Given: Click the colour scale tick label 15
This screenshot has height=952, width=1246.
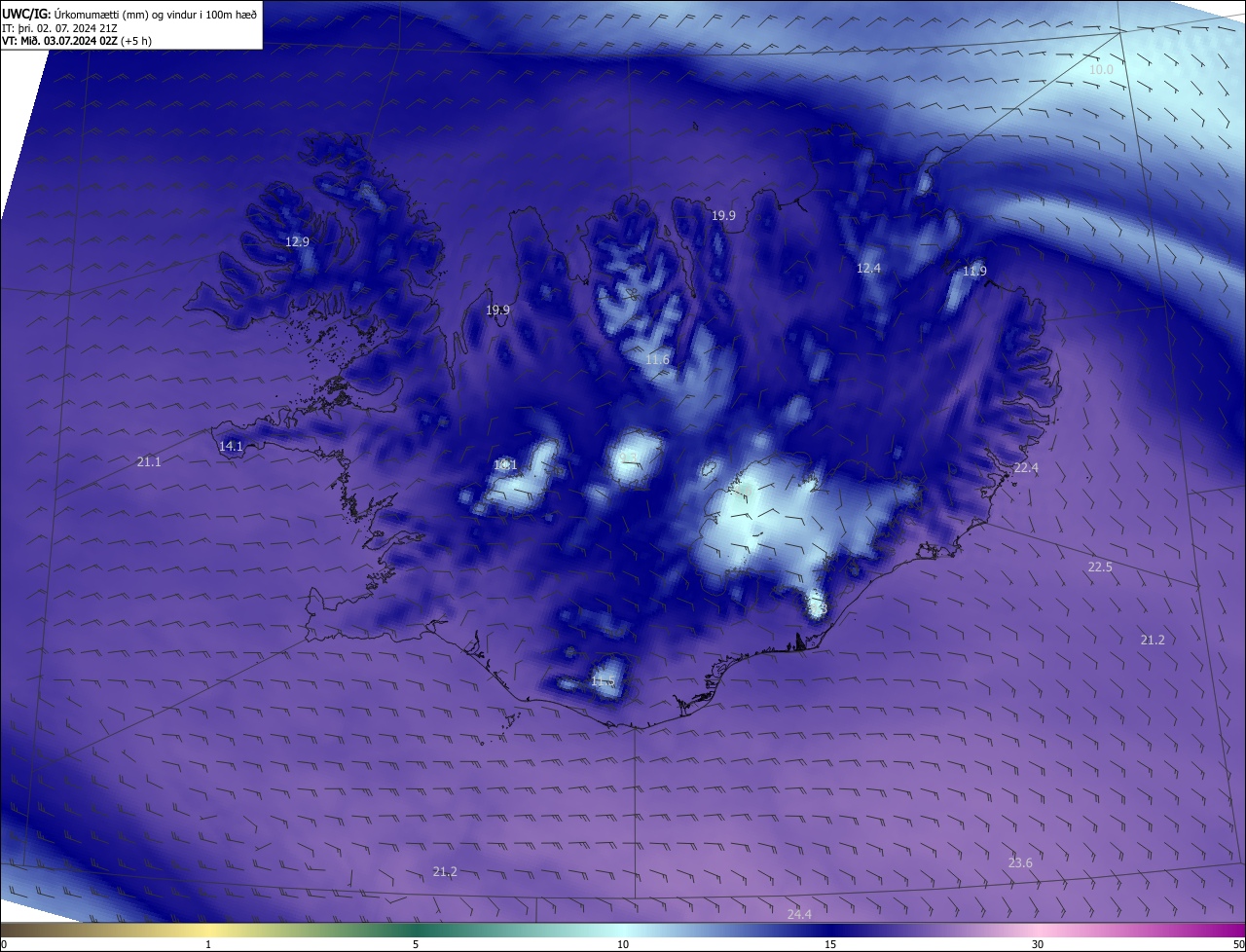Looking at the screenshot, I should tap(830, 945).
